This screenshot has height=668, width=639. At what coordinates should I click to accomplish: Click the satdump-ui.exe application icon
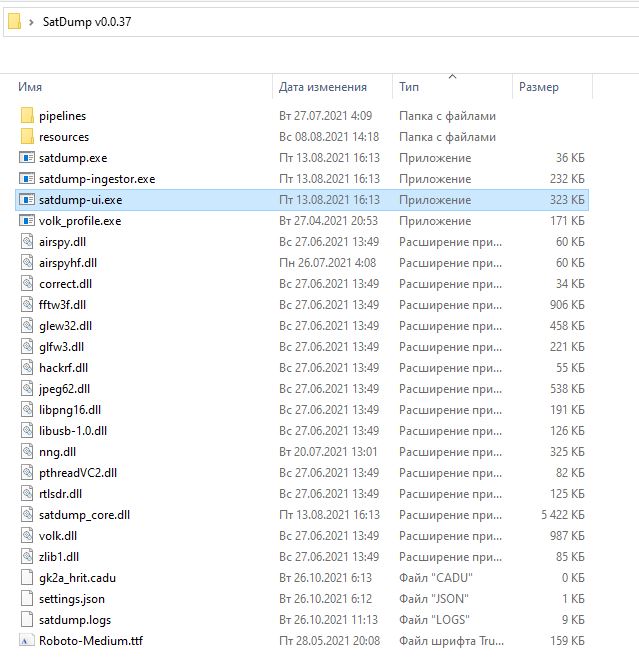[27, 199]
